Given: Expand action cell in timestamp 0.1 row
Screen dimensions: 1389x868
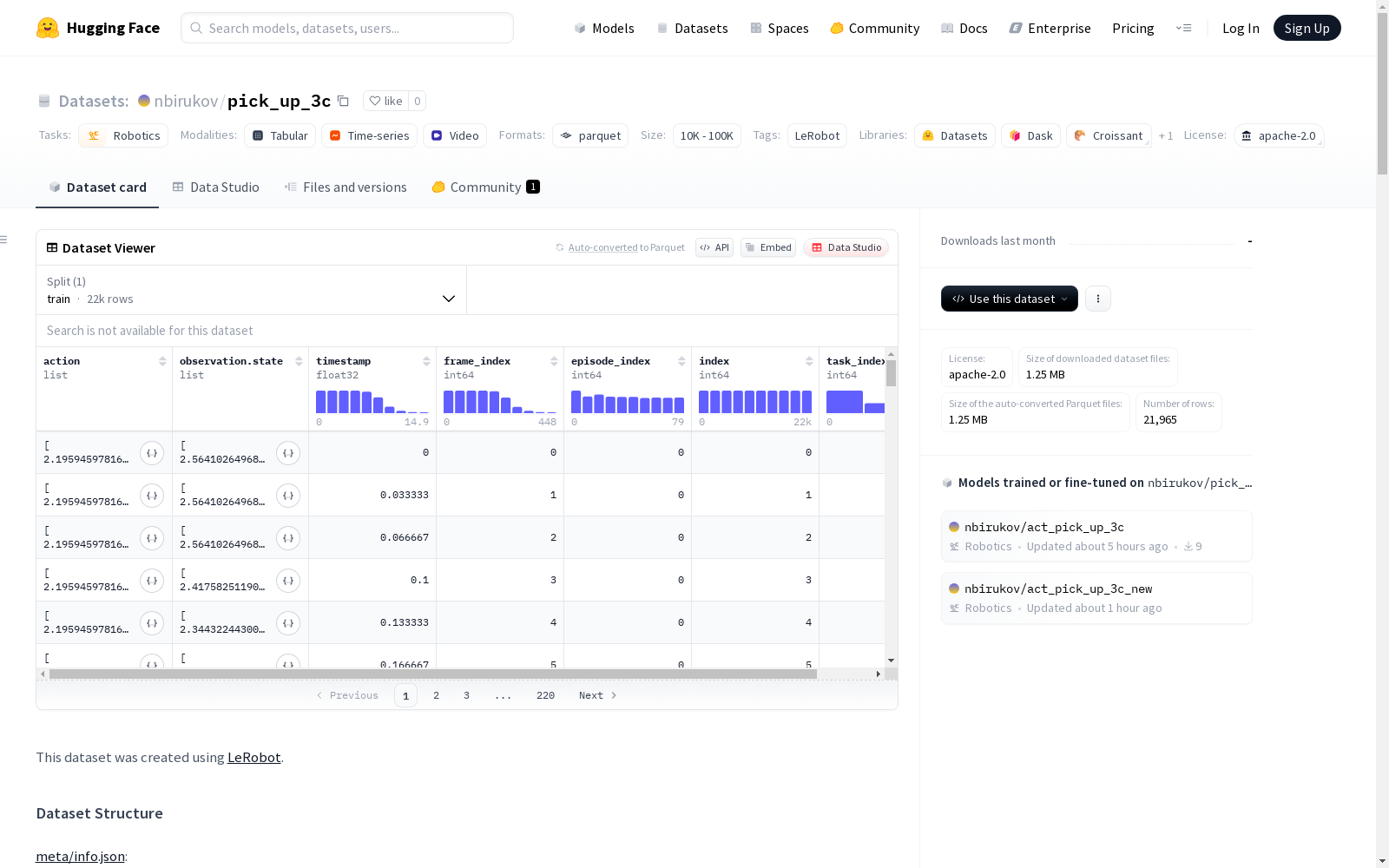Looking at the screenshot, I should [152, 581].
